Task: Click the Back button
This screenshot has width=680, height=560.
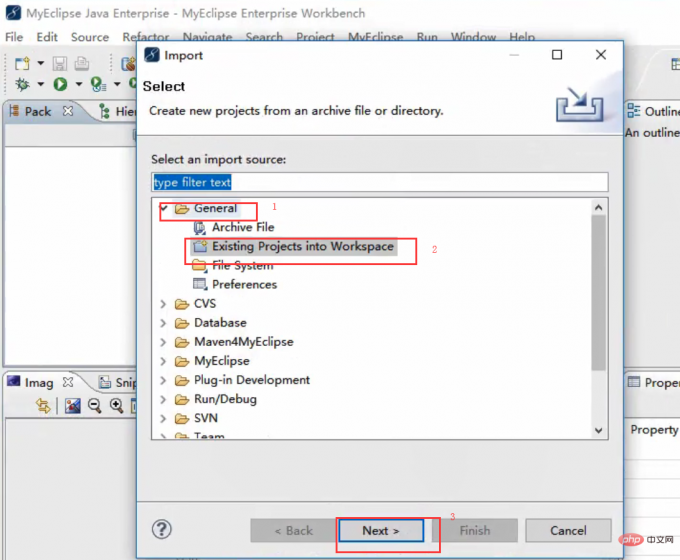Action: [x=293, y=531]
